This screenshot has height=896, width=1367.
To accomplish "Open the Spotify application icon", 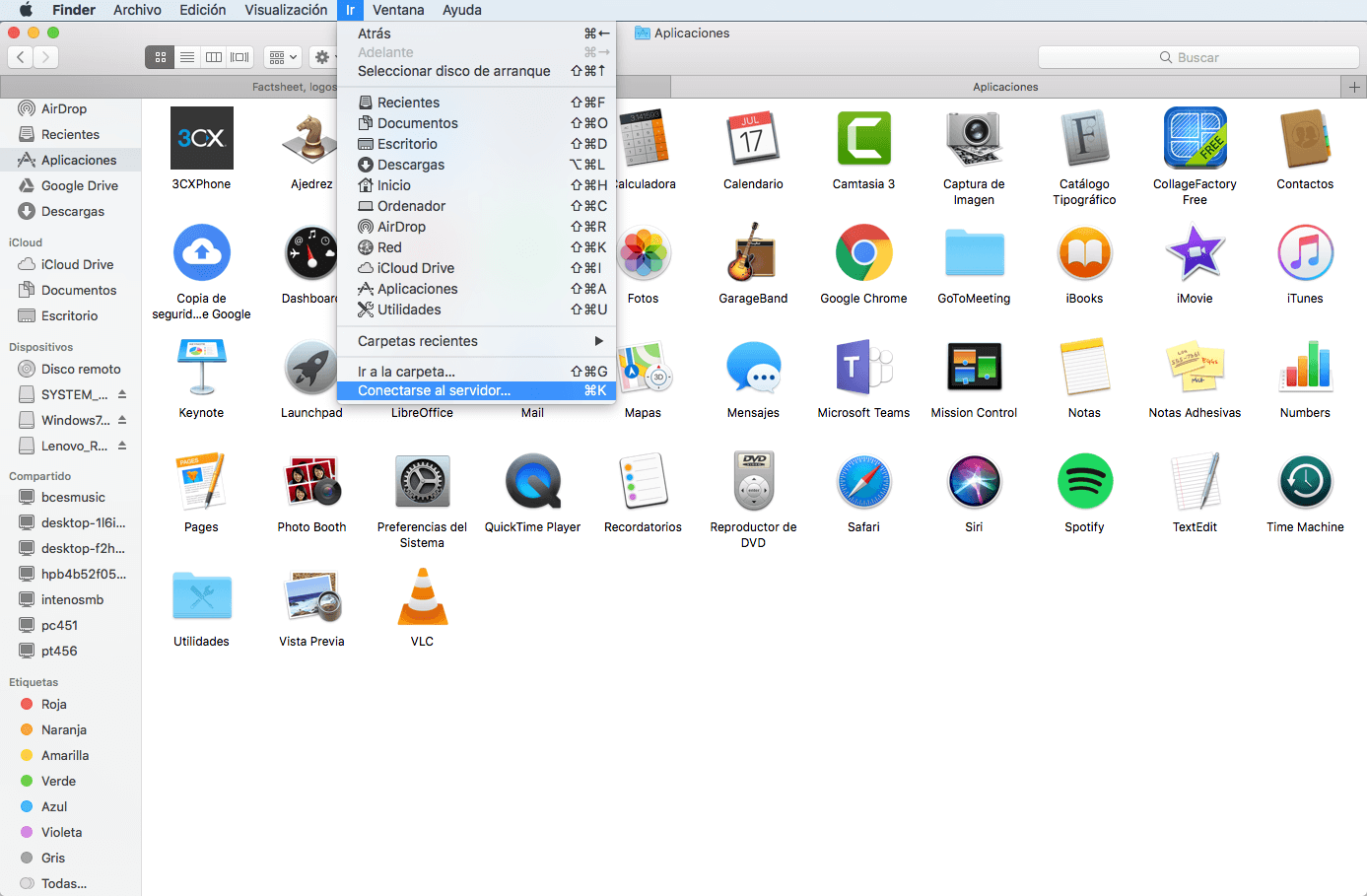I will 1084,482.
